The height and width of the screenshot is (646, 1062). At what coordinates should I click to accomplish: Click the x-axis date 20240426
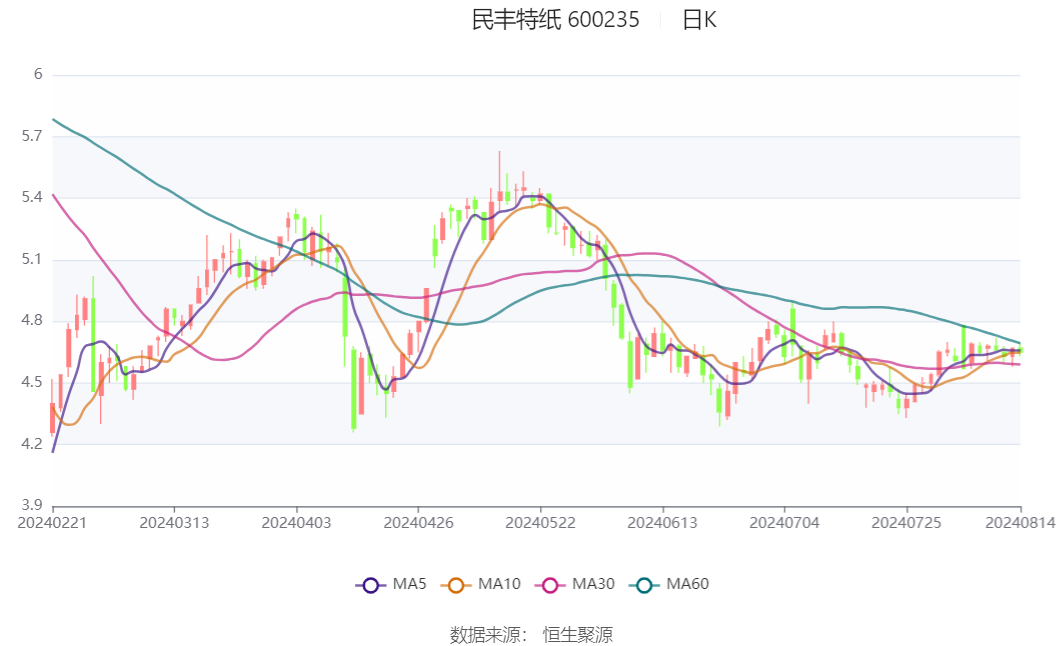coord(418,523)
